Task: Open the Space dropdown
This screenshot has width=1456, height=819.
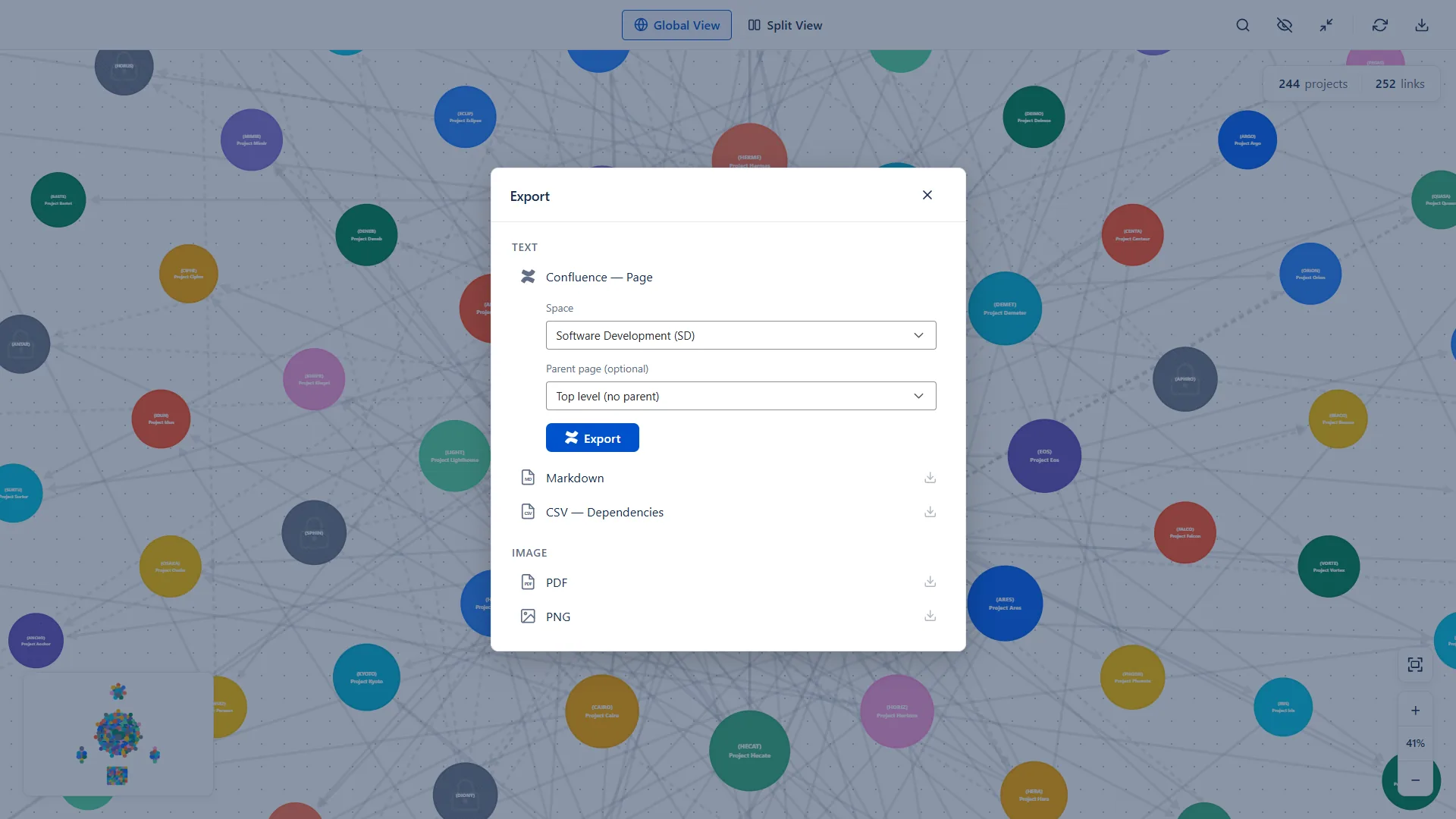Action: pos(741,335)
